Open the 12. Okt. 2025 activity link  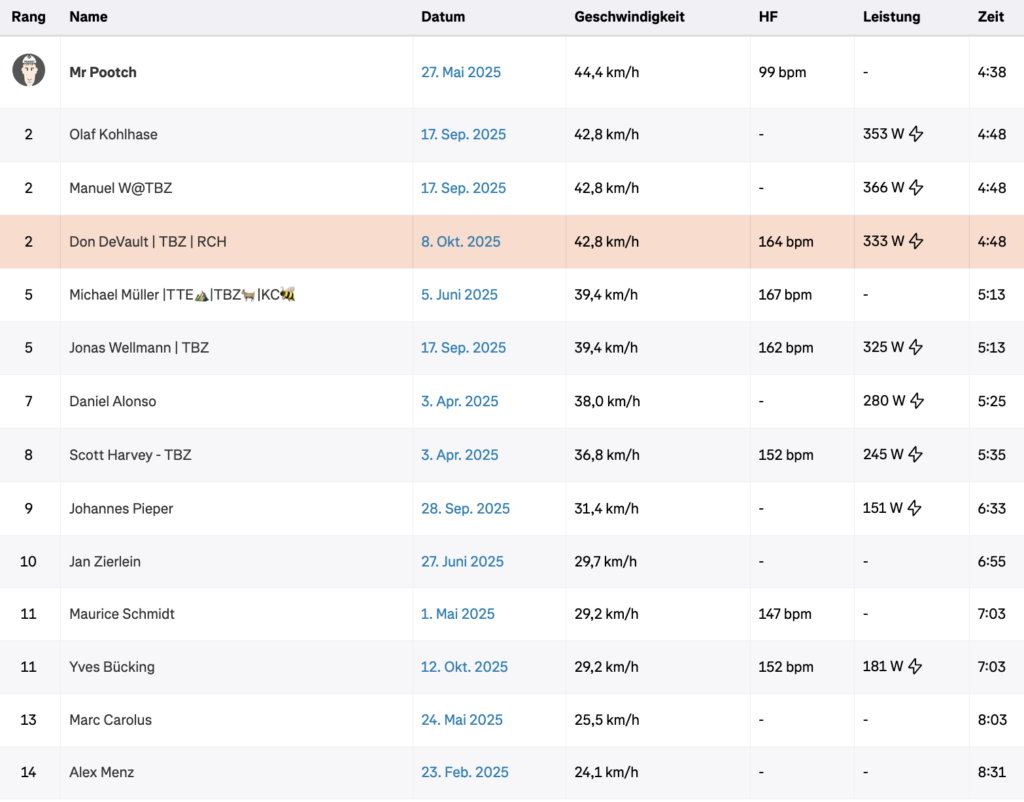(464, 667)
